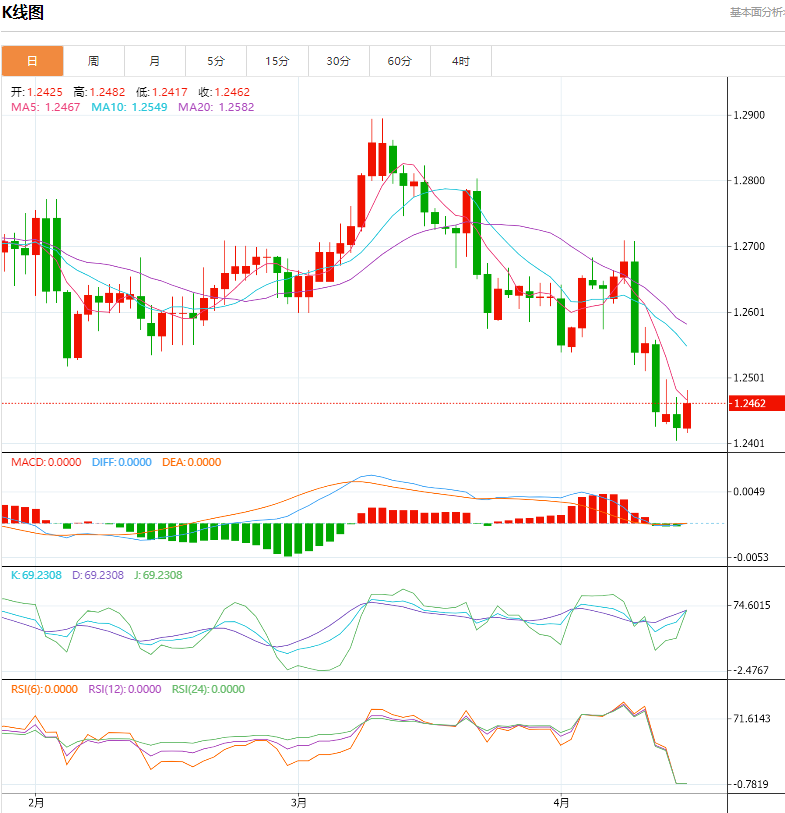Click the 3月 marker on time axis
The image size is (785, 813).
(297, 801)
